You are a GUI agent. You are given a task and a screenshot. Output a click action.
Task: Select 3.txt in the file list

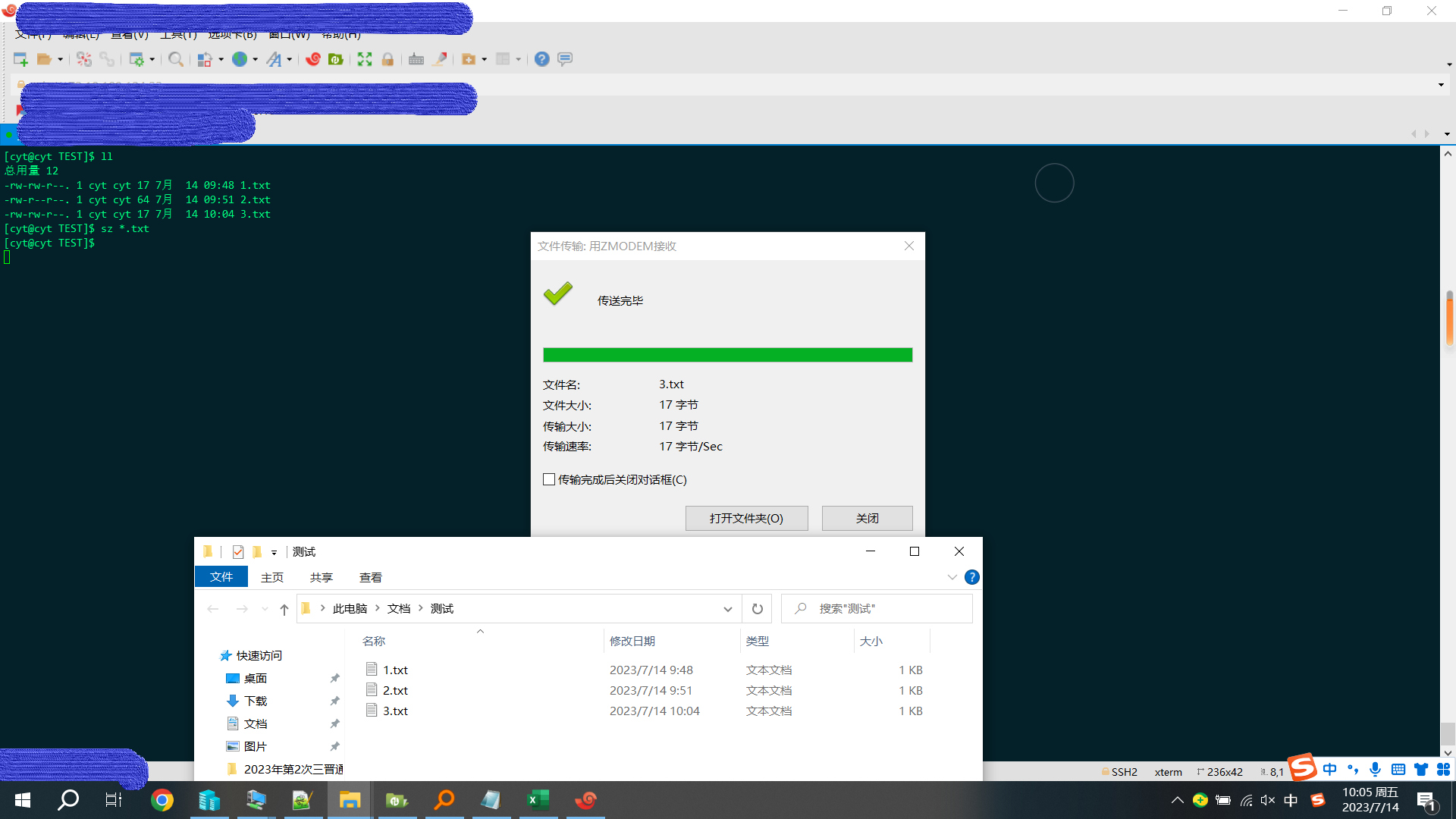[x=395, y=711]
